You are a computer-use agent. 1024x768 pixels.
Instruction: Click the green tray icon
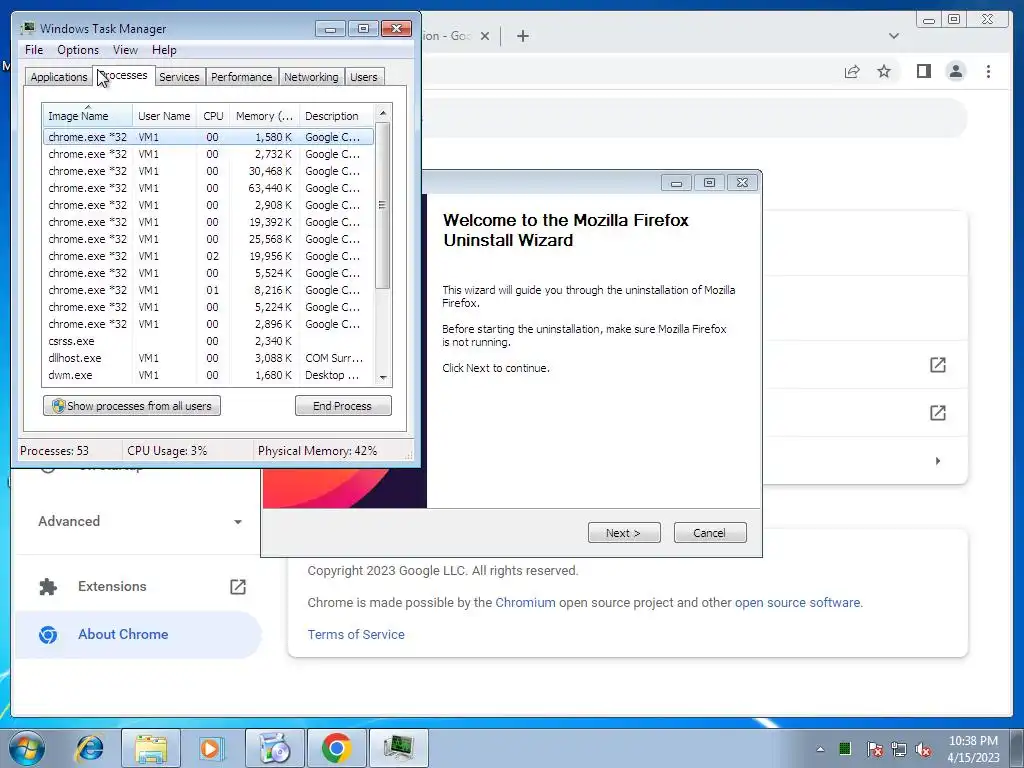click(x=845, y=749)
